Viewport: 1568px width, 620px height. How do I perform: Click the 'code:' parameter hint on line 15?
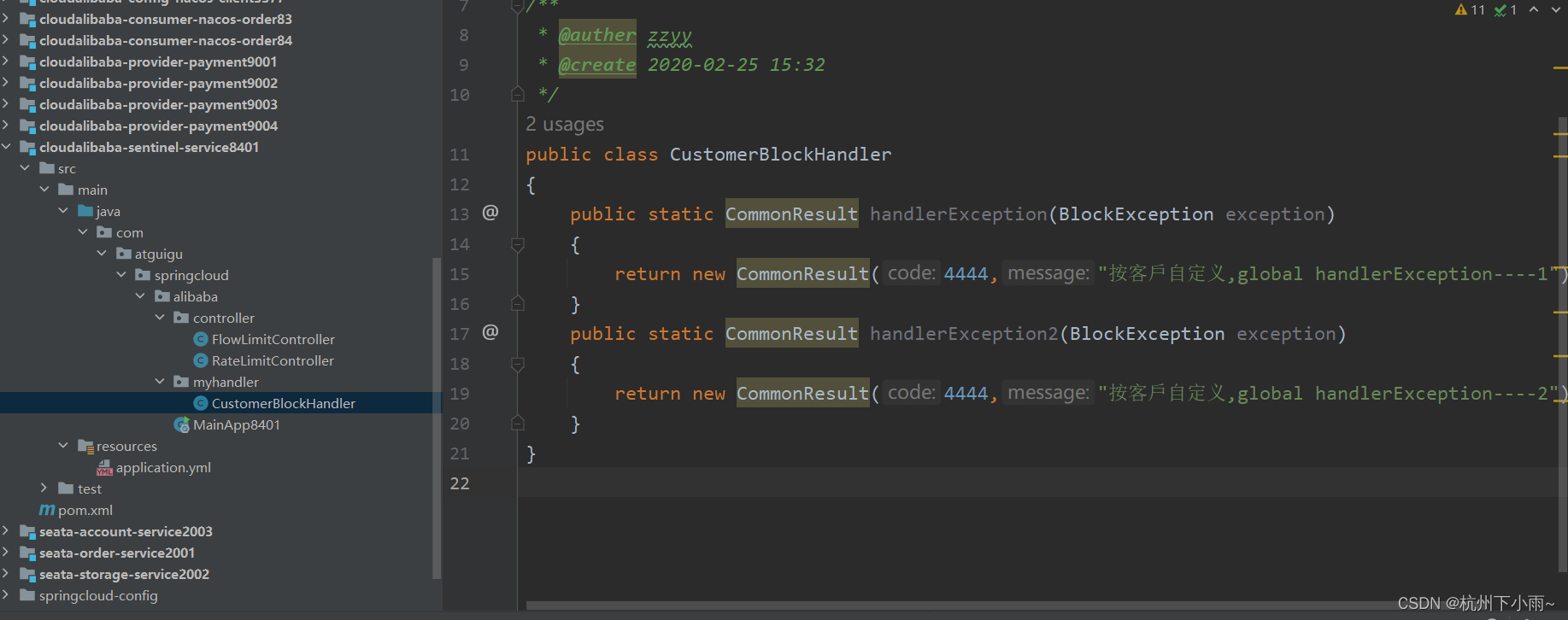911,273
